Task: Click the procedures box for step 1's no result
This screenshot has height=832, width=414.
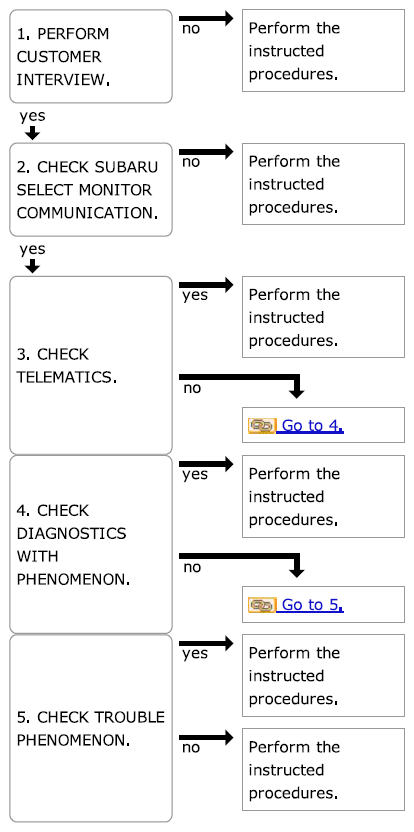Action: [x=323, y=50]
